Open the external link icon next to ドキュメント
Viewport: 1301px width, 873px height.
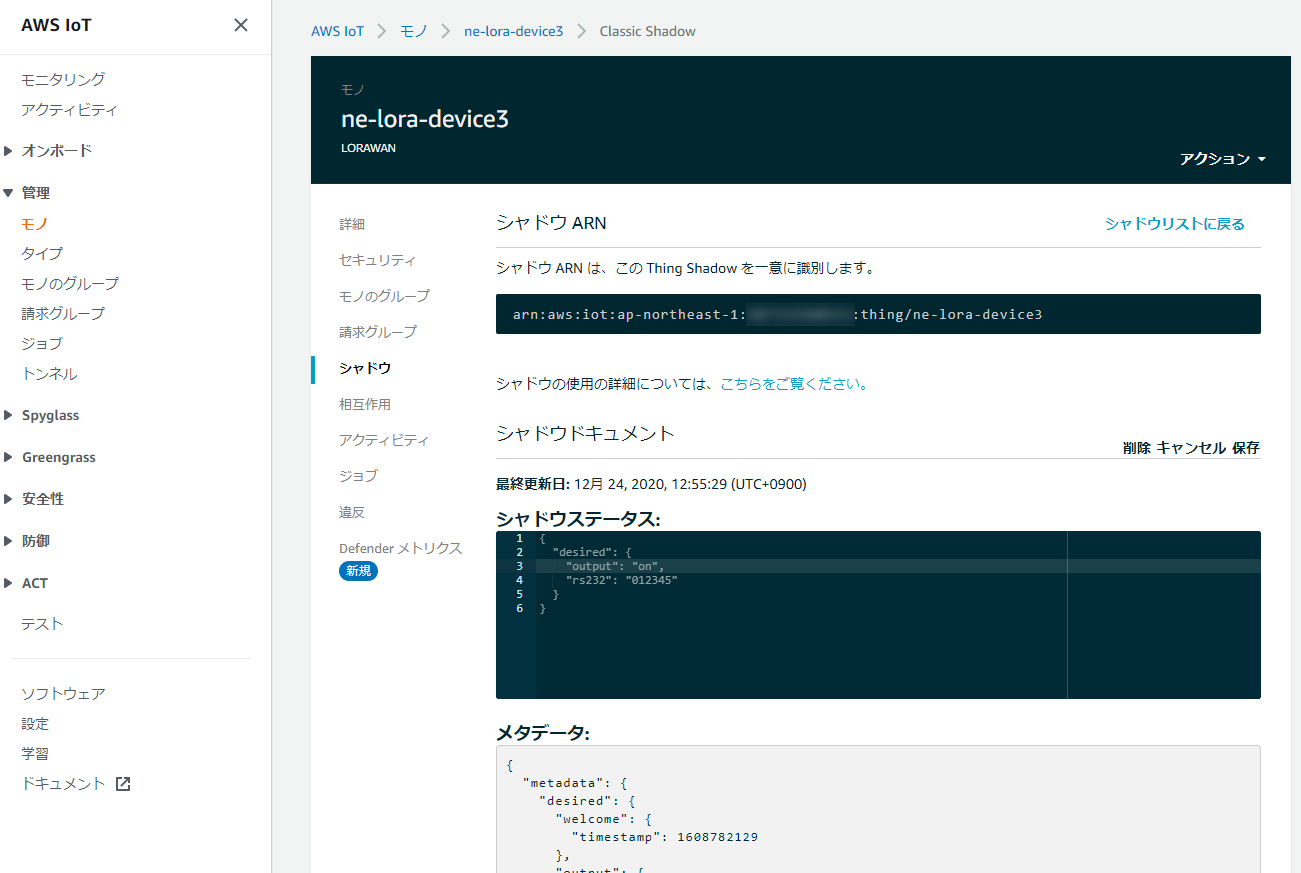click(123, 784)
